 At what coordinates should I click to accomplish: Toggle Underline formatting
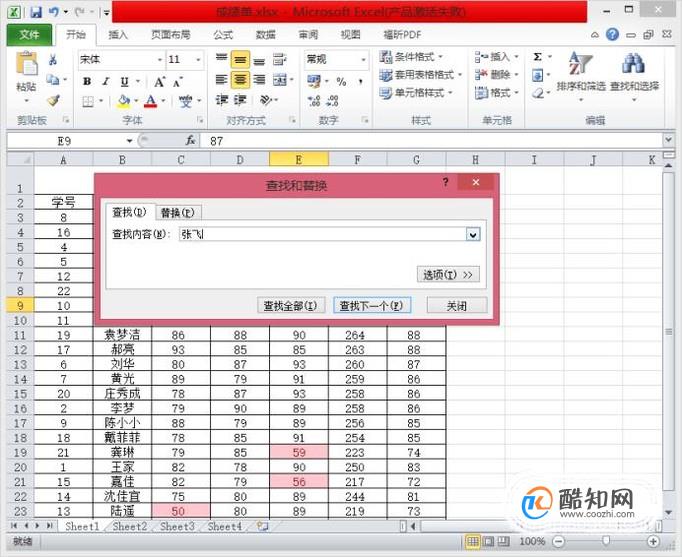coord(124,81)
